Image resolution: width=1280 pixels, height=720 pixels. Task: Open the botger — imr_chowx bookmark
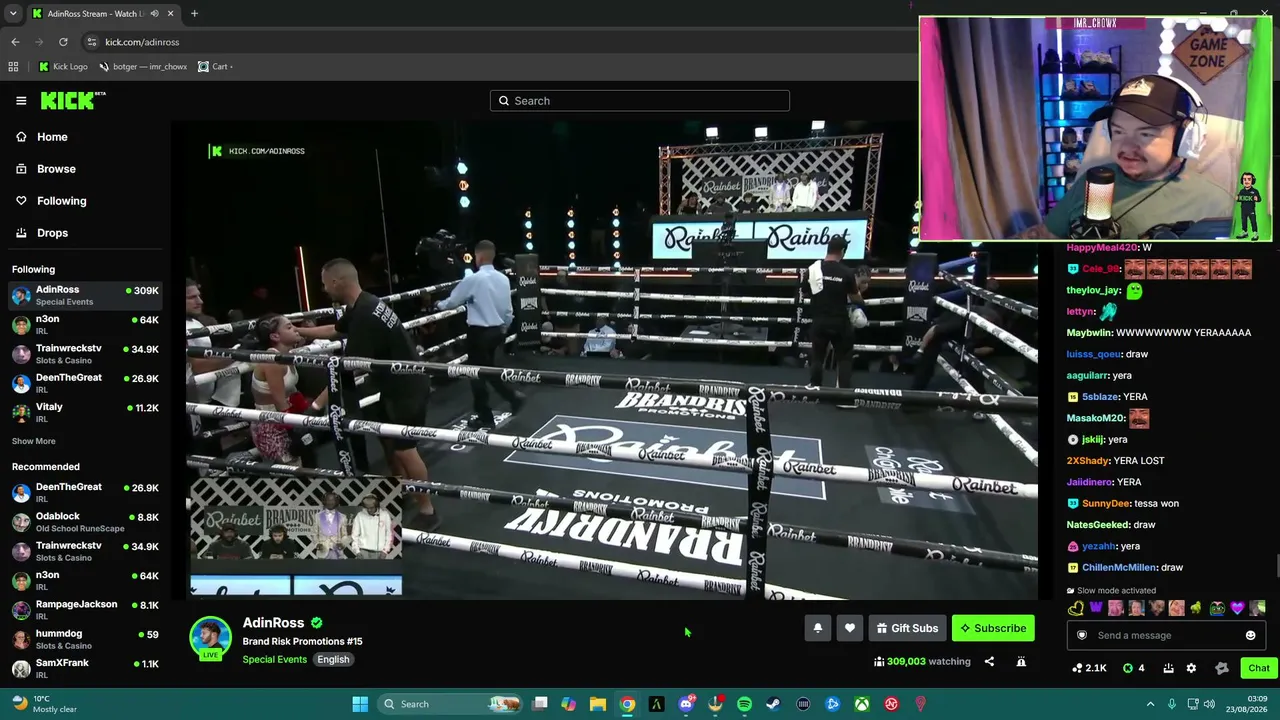[143, 67]
